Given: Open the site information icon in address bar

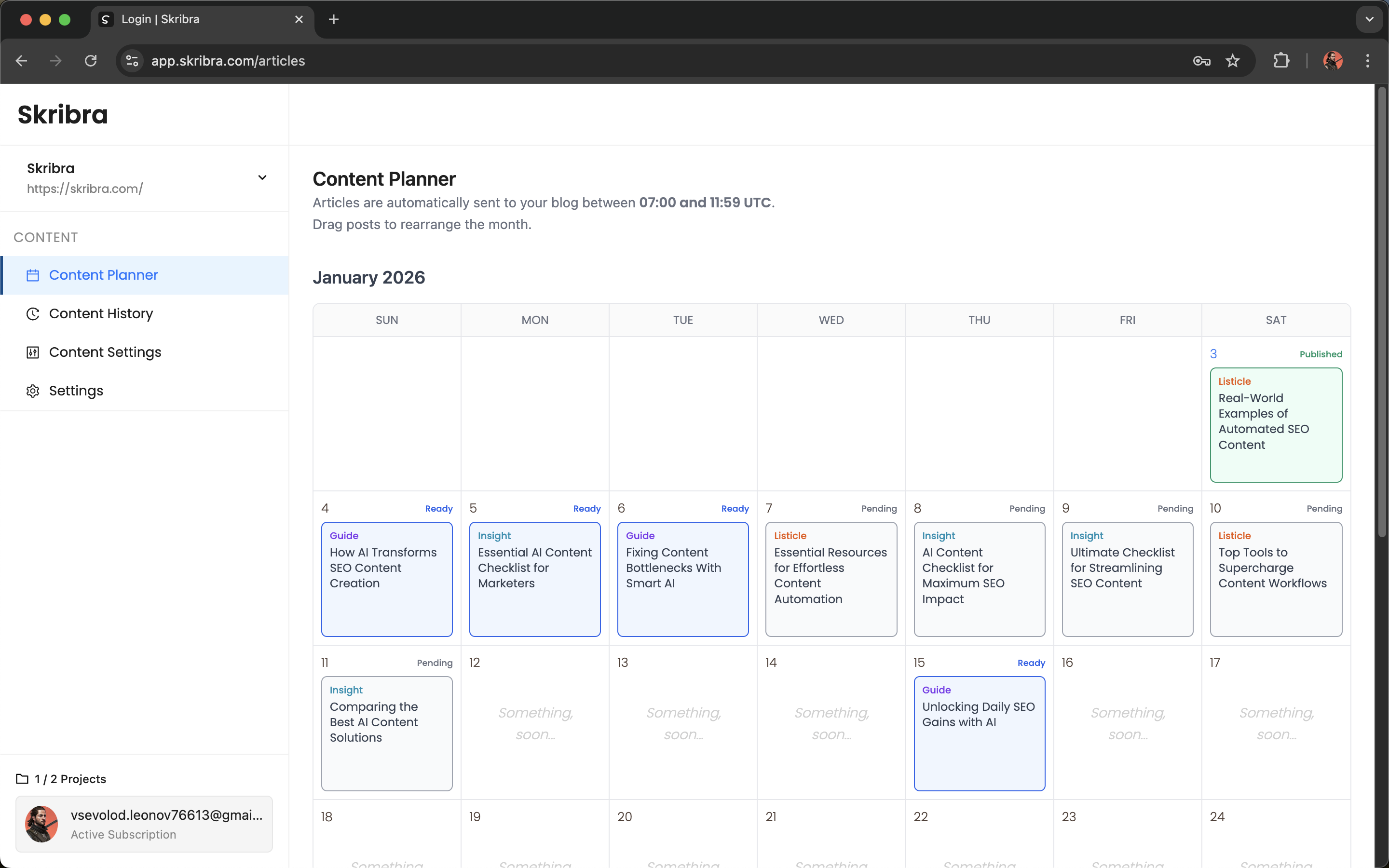Looking at the screenshot, I should coord(132,60).
